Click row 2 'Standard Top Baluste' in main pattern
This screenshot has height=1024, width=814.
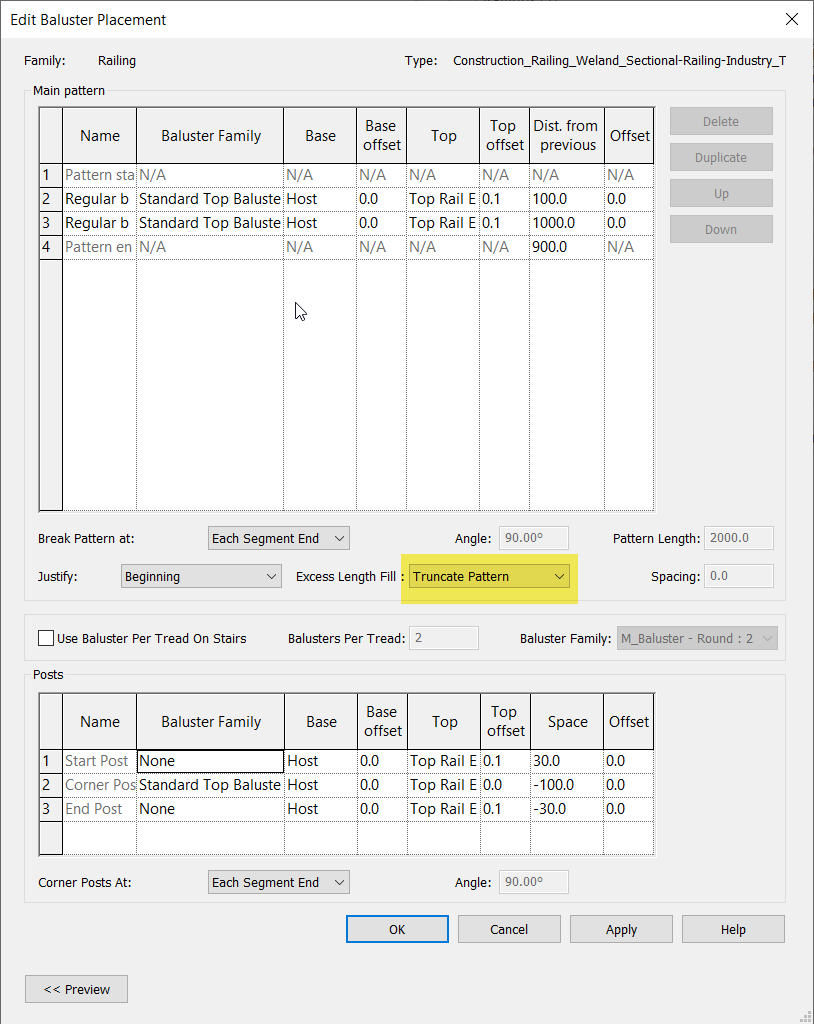[x=210, y=199]
